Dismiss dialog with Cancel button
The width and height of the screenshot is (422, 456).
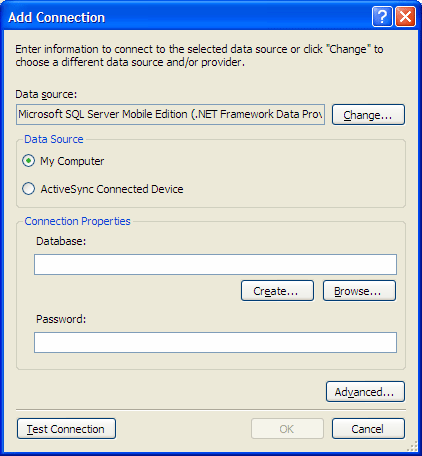point(368,429)
